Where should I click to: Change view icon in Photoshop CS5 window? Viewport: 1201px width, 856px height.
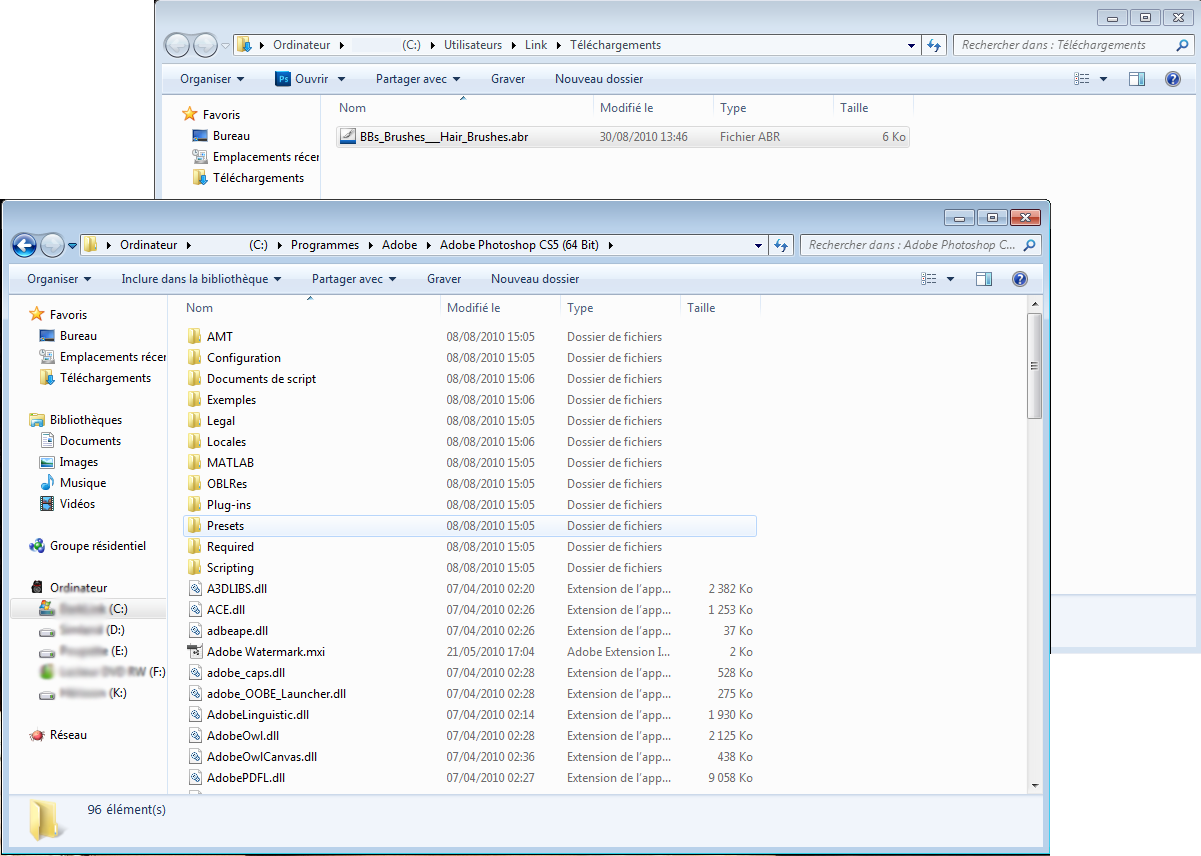928,279
